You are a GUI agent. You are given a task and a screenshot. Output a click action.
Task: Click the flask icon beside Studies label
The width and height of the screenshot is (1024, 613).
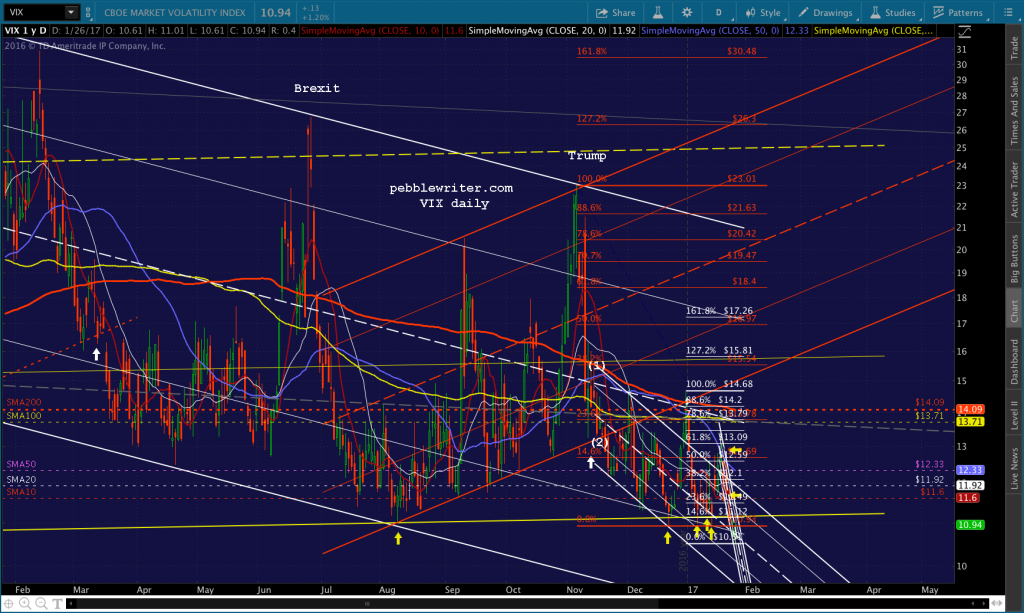point(874,13)
